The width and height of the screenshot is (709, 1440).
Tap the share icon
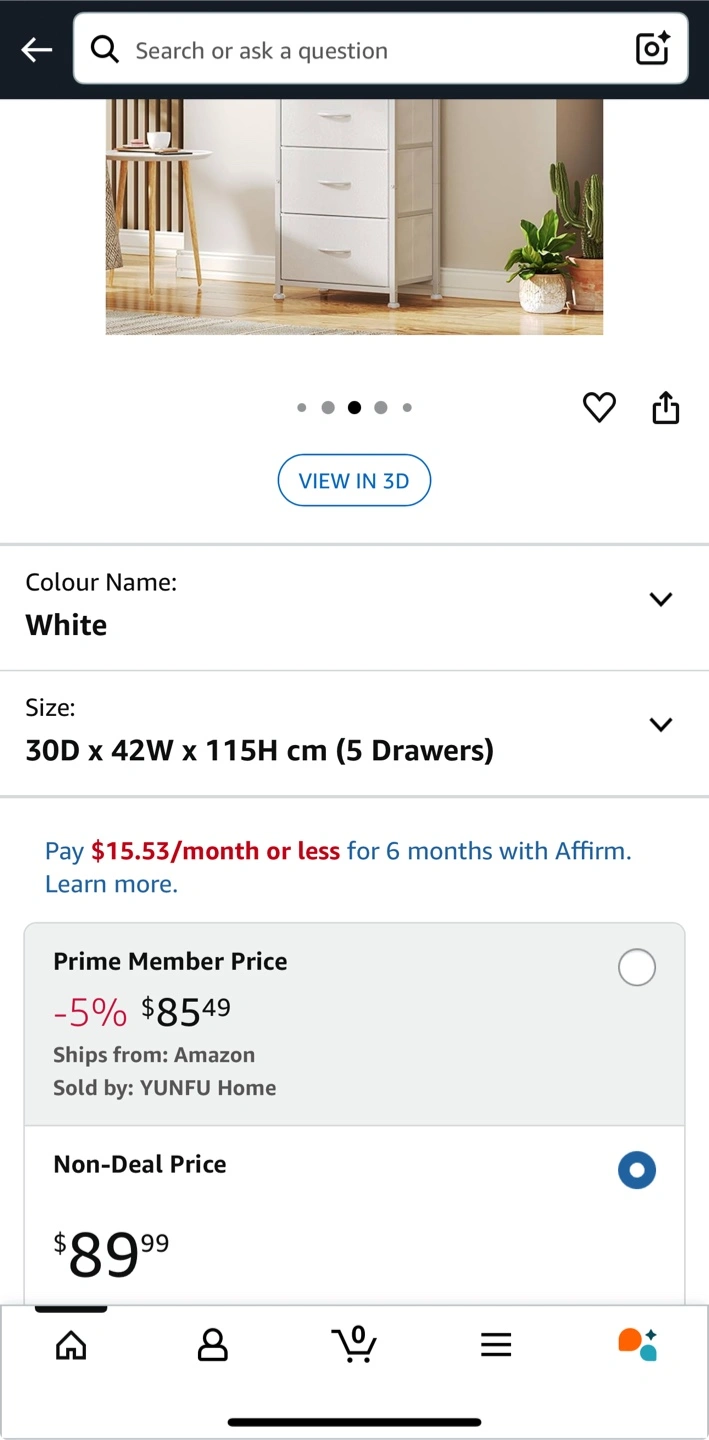pyautogui.click(x=666, y=407)
